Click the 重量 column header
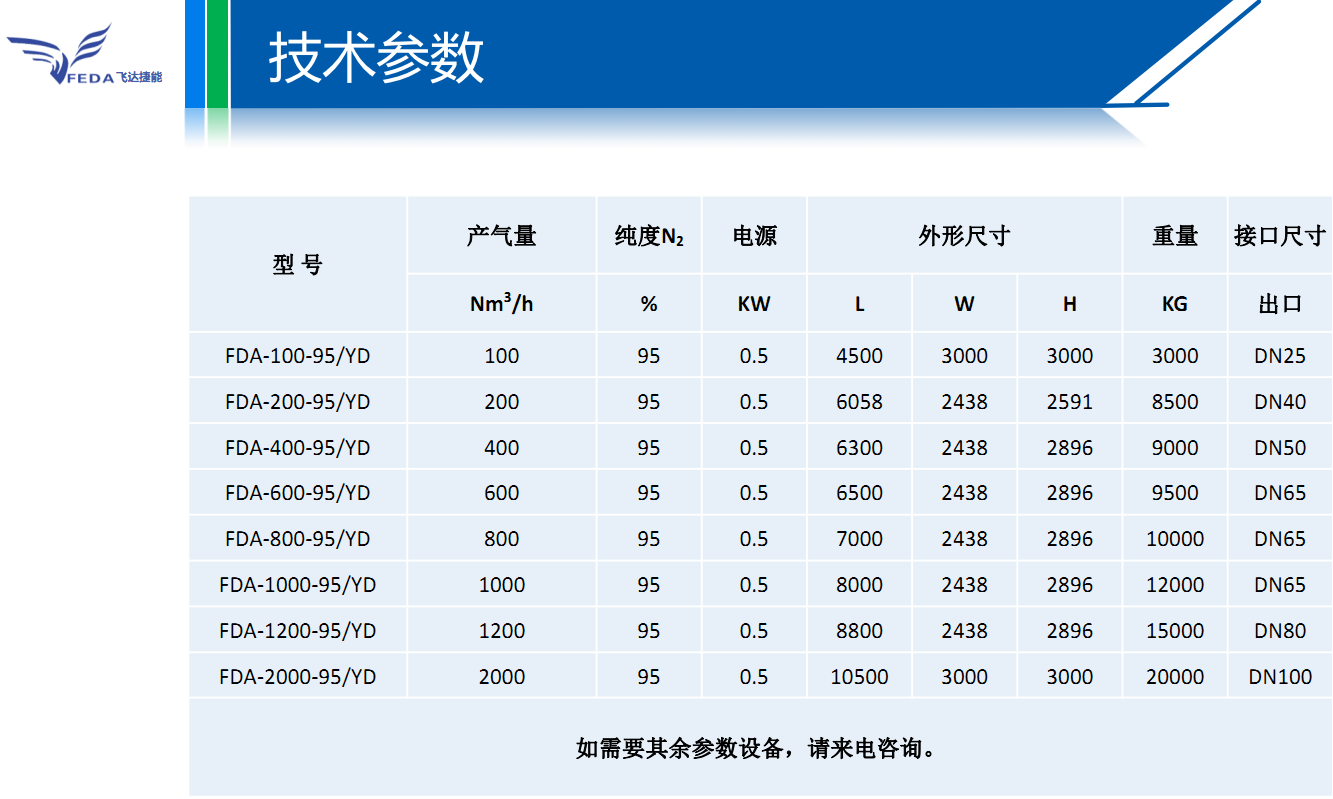This screenshot has height=799, width=1333. pyautogui.click(x=1174, y=236)
